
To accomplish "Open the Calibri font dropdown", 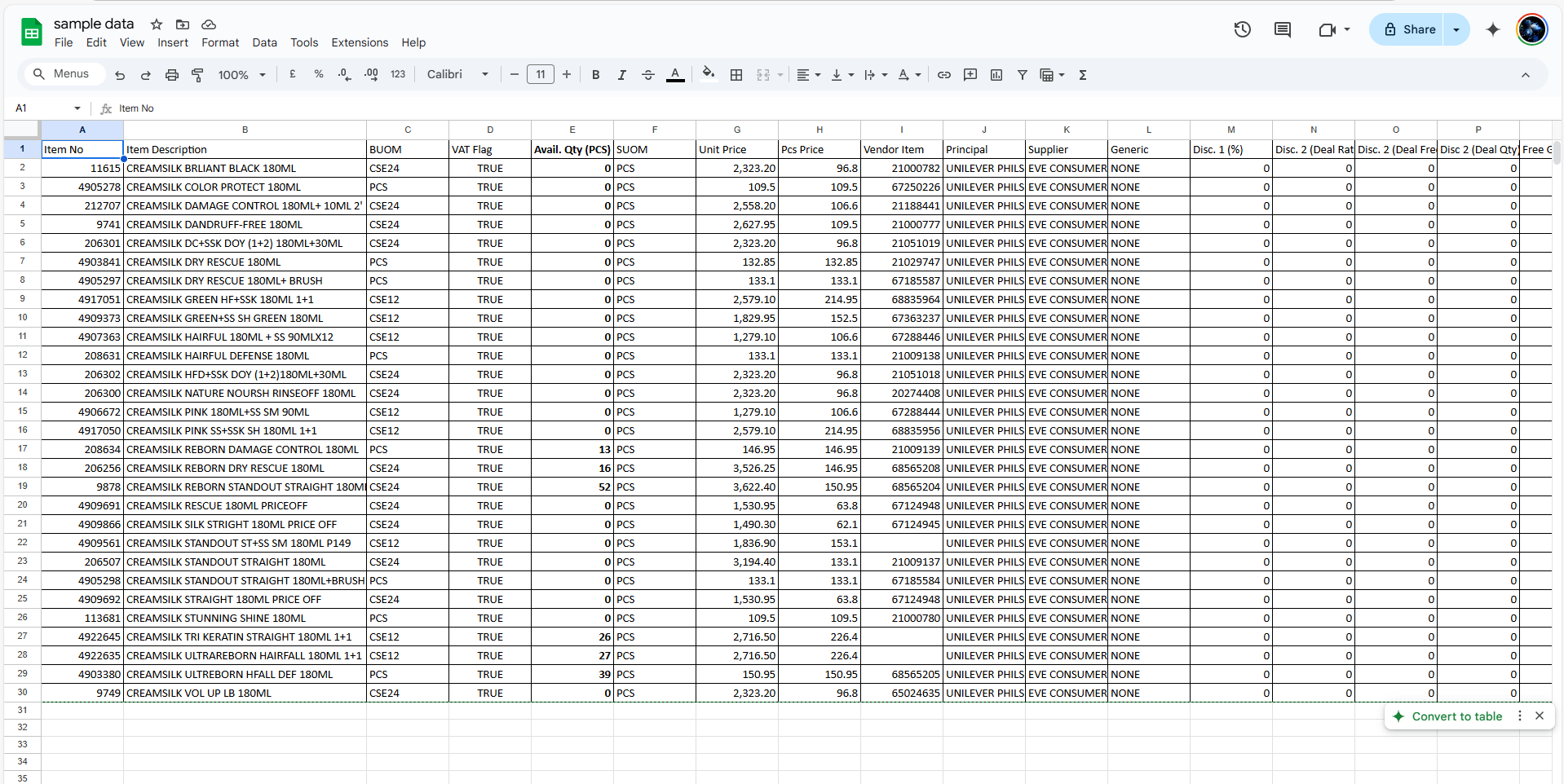I will (458, 74).
